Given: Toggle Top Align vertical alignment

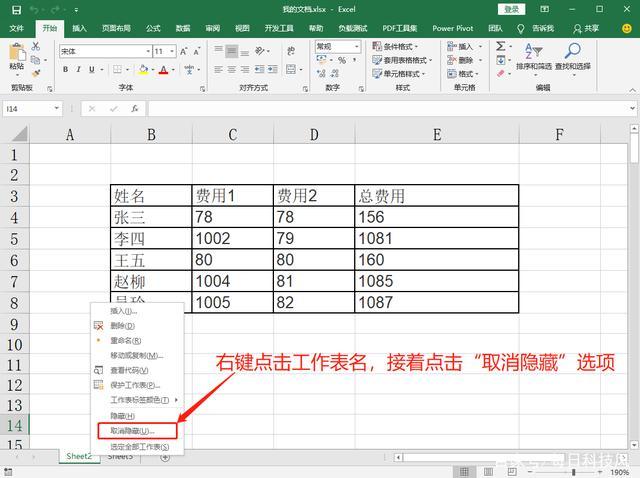Looking at the screenshot, I should click(x=219, y=51).
